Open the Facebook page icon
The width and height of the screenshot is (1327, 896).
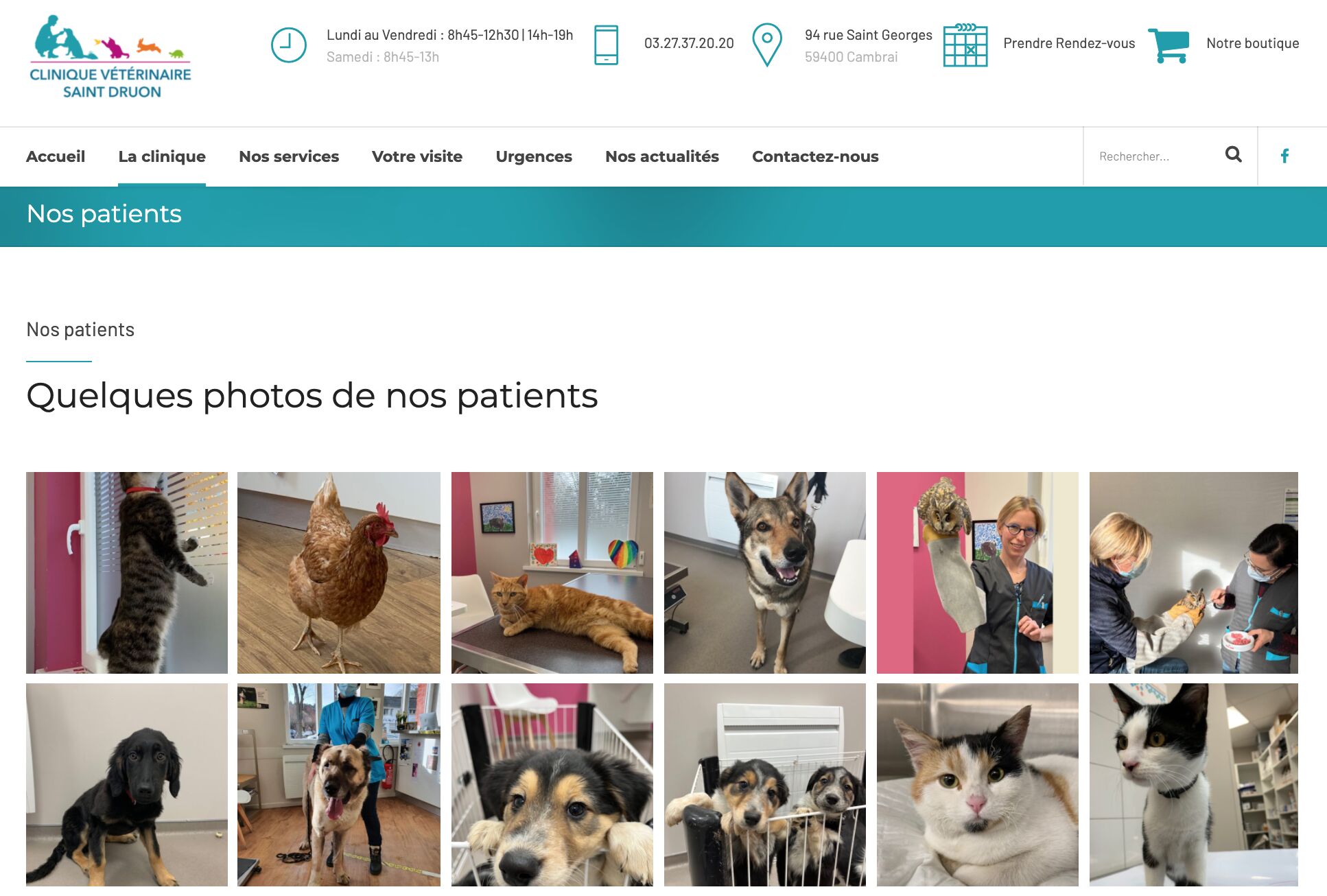[1285, 156]
